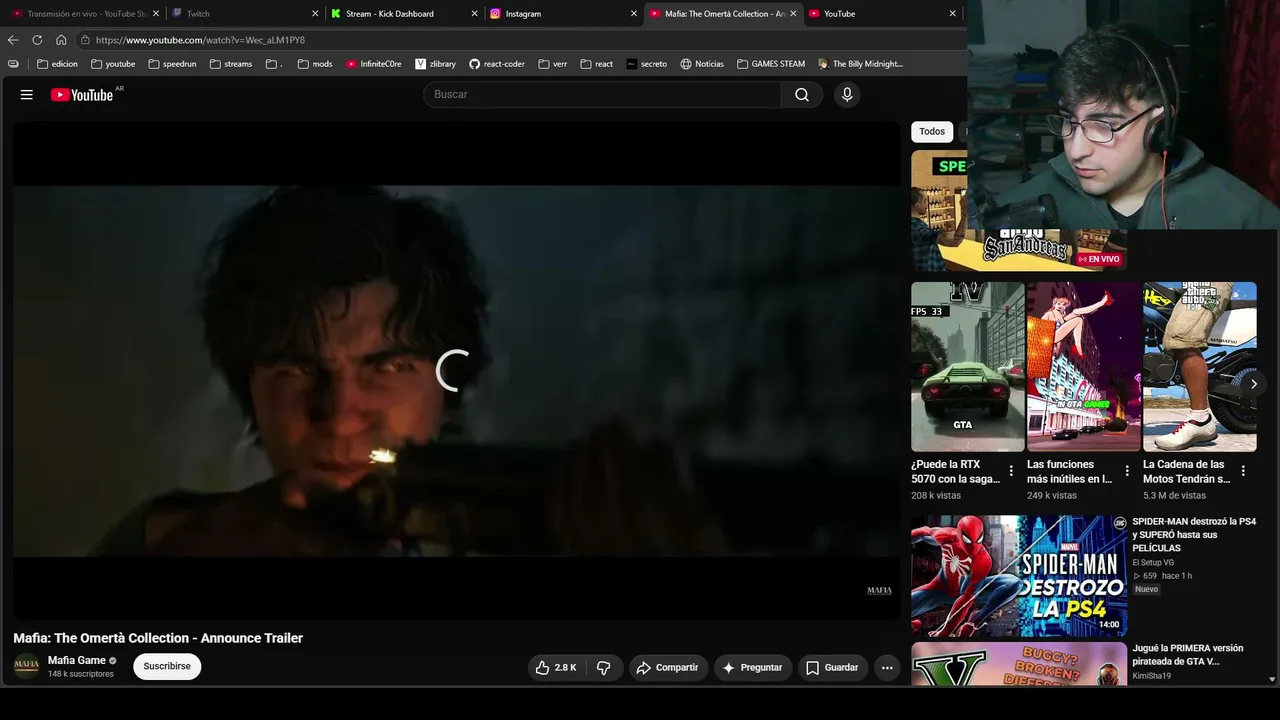Screen dimensions: 1280x720
Task: Expand the streams bookmarks folder
Action: click(x=231, y=64)
